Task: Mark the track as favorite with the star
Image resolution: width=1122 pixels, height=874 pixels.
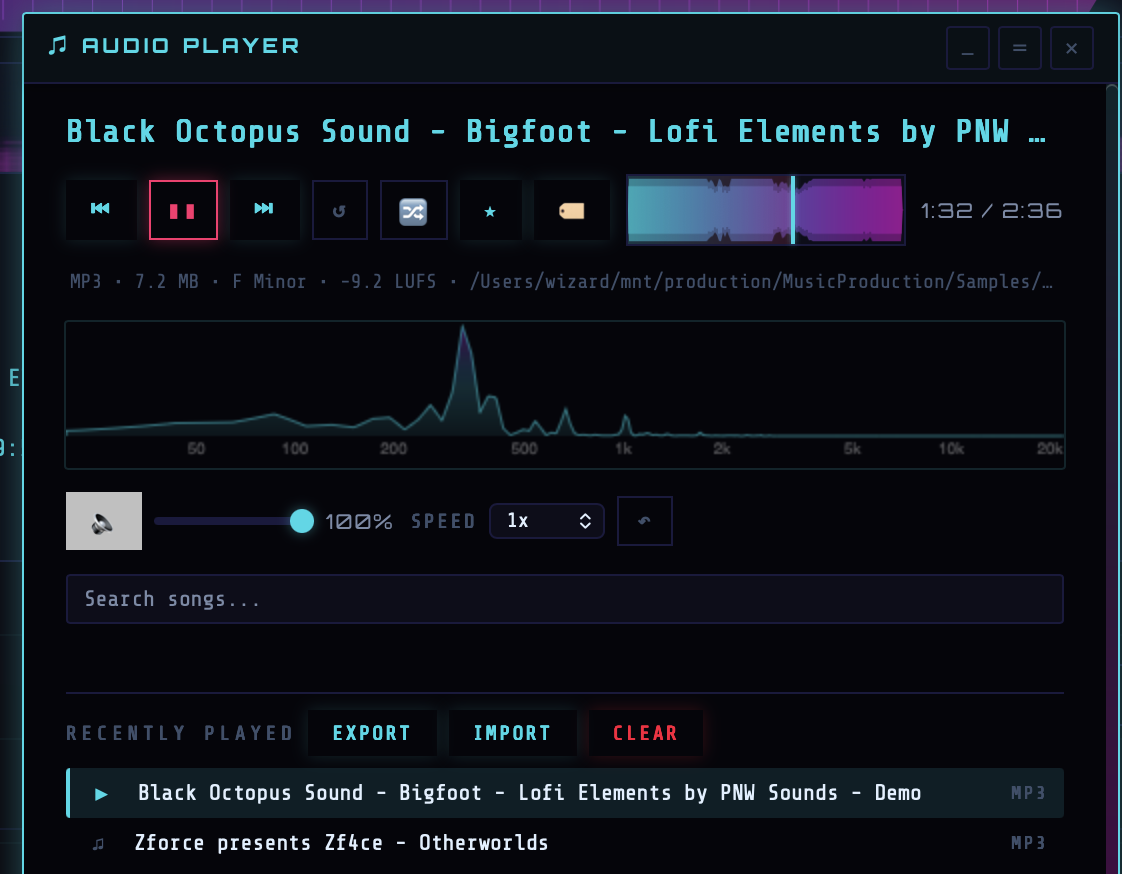Action: [x=490, y=210]
